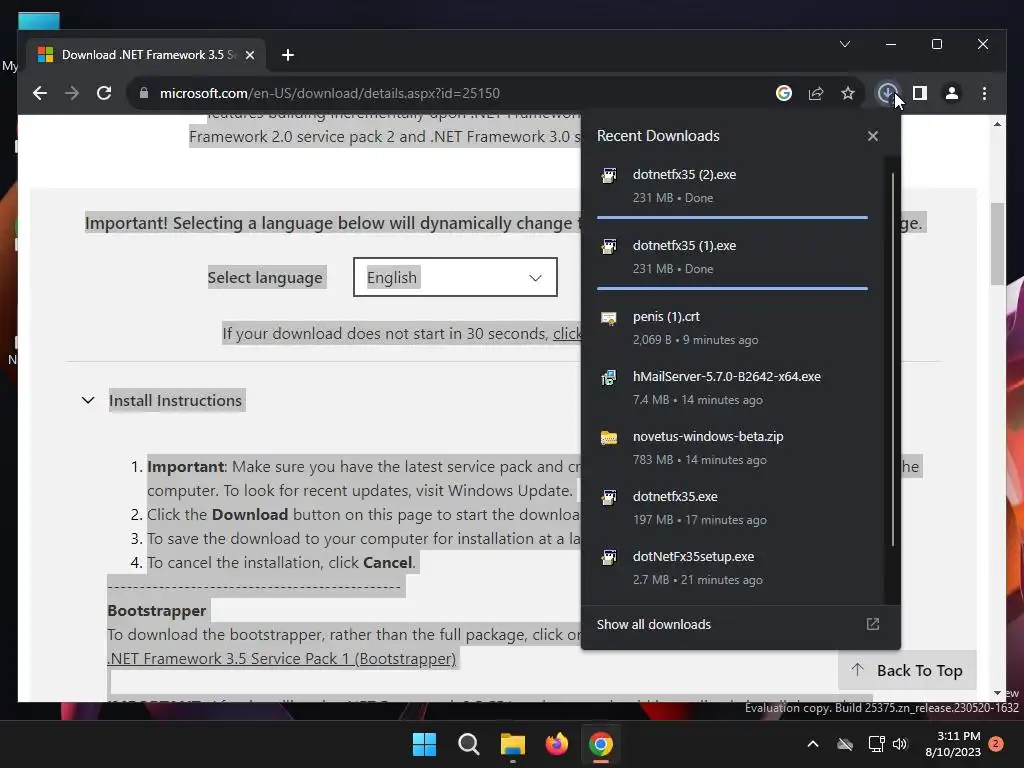Click the novetus zip folder icon

(609, 438)
